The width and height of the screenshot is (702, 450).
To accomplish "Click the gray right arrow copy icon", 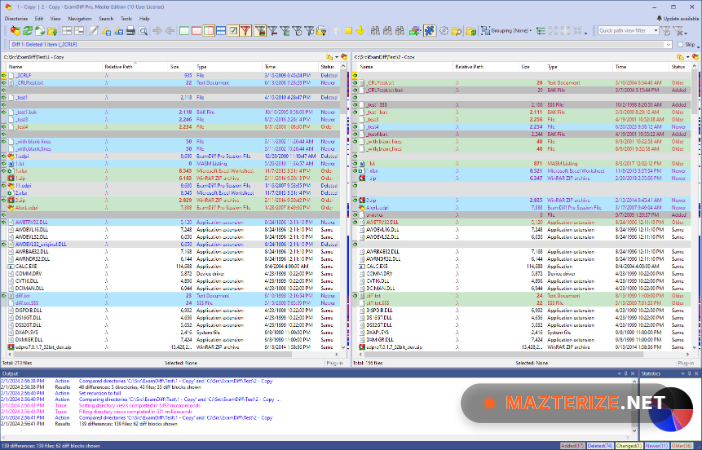I will pyautogui.click(x=157, y=30).
